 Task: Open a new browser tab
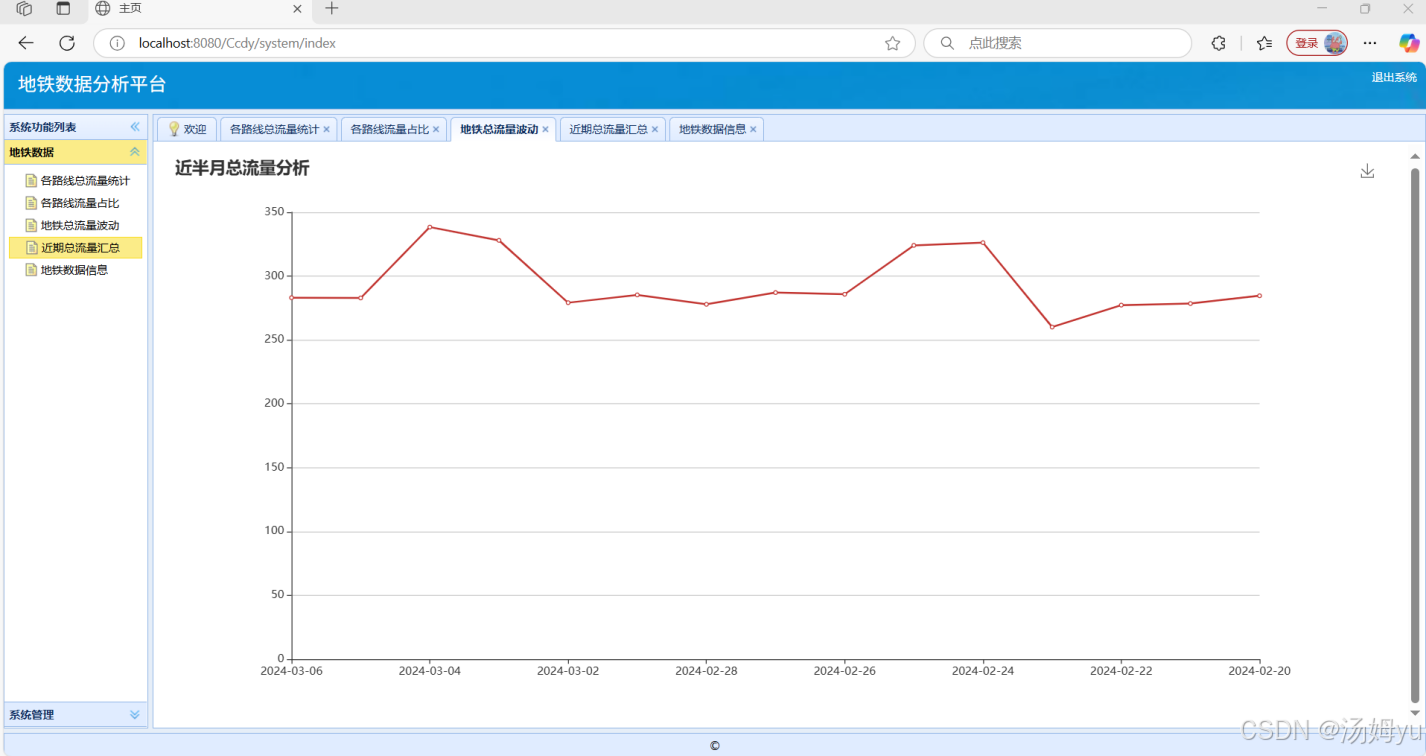pos(332,9)
